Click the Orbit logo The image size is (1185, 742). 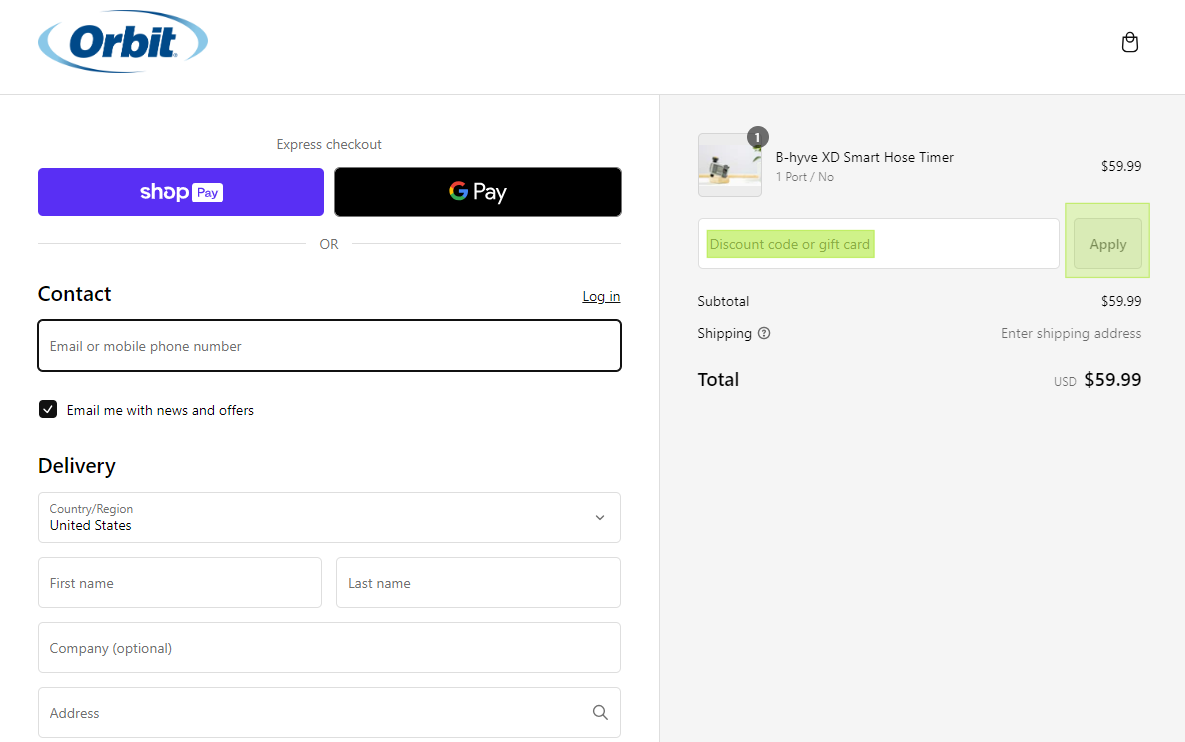tap(122, 43)
